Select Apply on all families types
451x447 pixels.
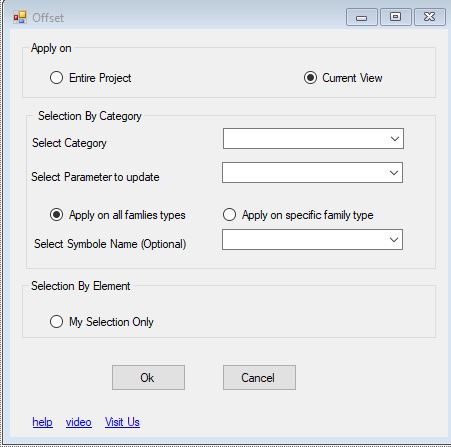coord(56,215)
